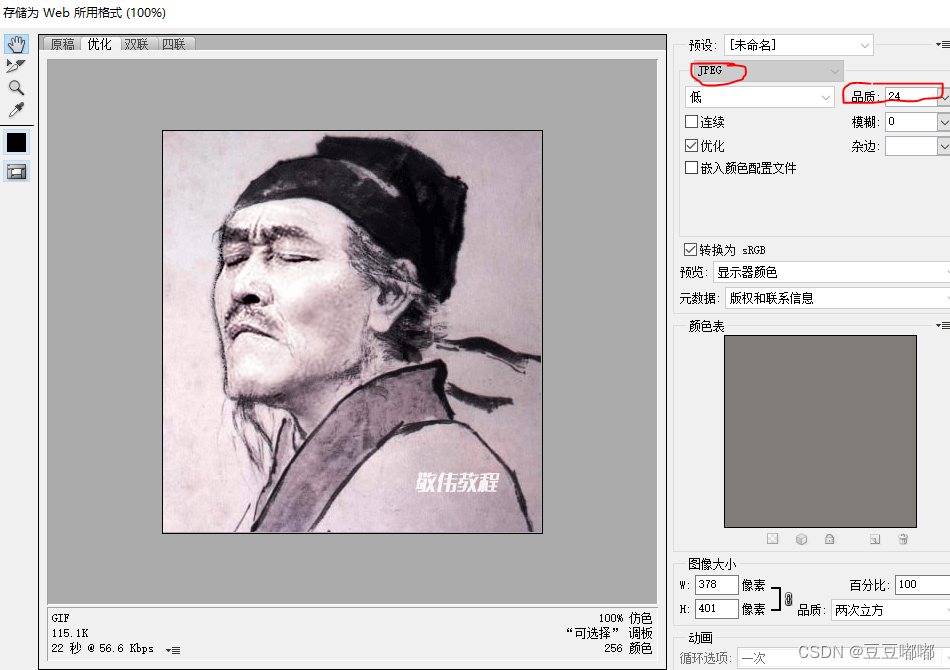The image size is (950, 670).
Task: Switch to the 四联 tab
Action: pyautogui.click(x=174, y=44)
